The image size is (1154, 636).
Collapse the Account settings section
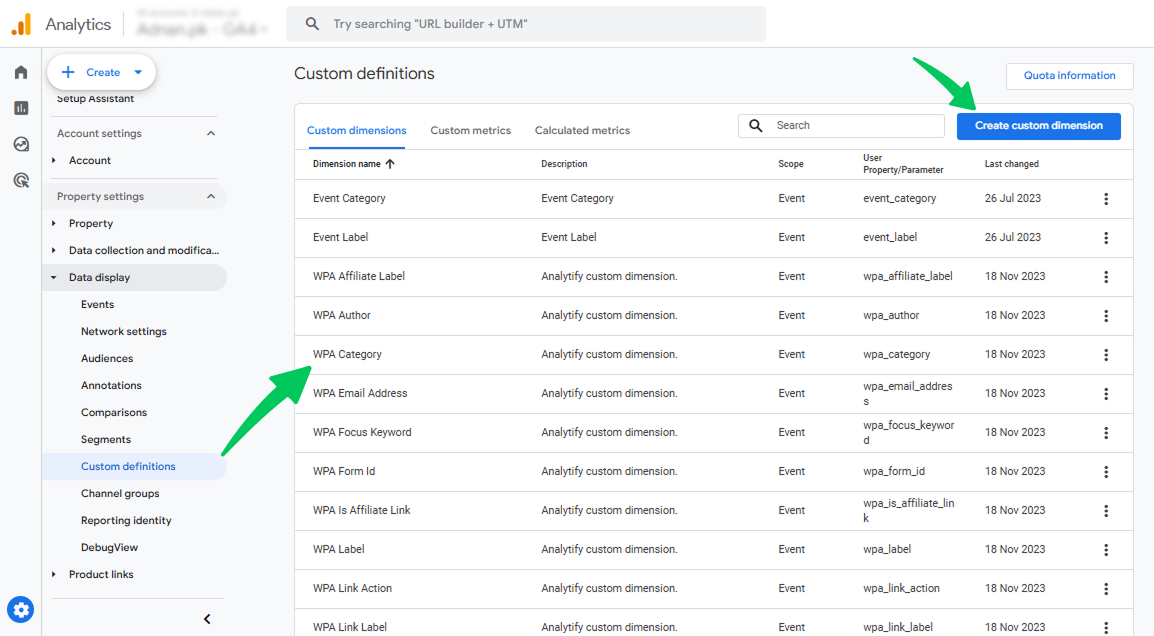(210, 133)
